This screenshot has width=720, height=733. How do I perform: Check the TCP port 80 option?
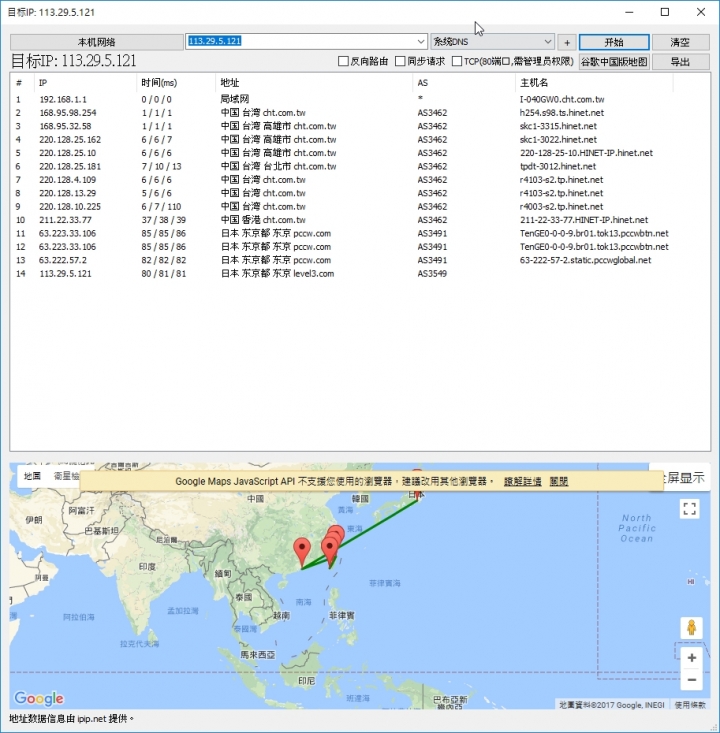coord(457,62)
